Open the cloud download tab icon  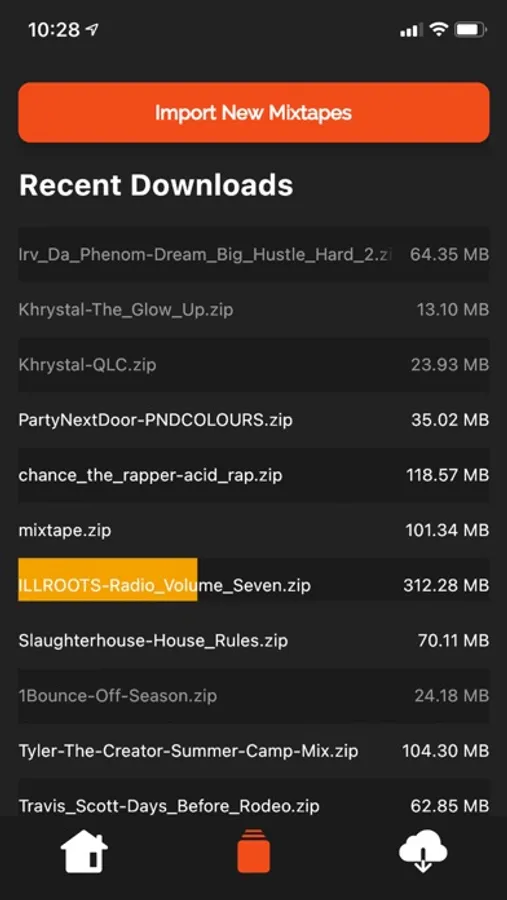(423, 852)
